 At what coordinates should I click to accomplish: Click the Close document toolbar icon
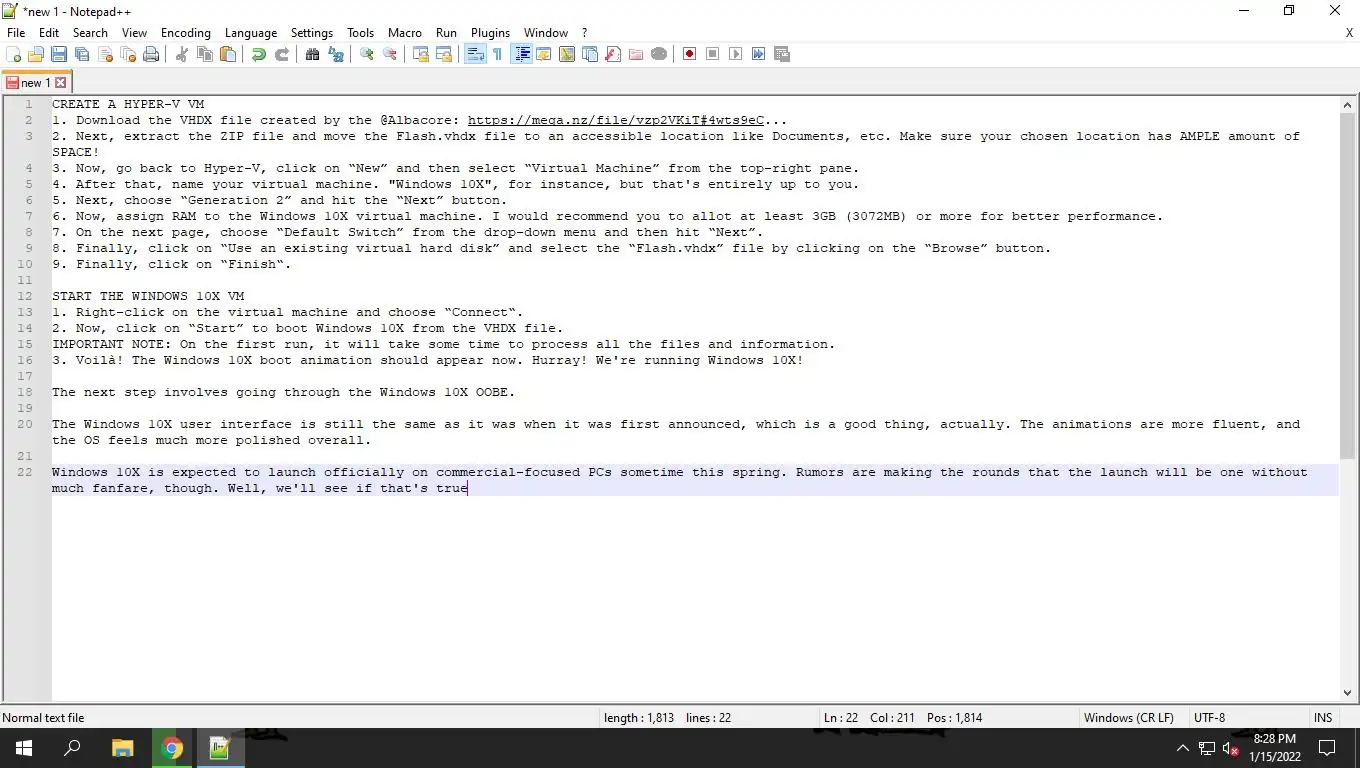(x=105, y=54)
